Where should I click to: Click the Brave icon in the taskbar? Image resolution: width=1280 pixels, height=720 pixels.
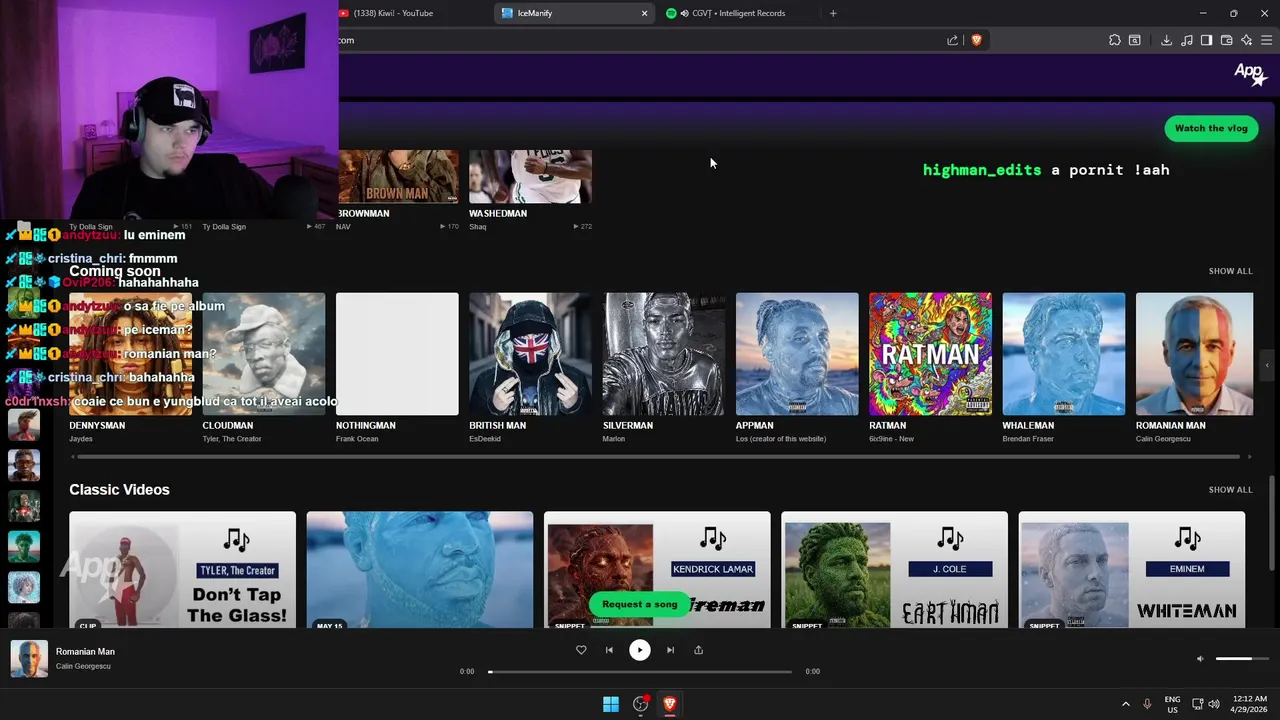tap(670, 704)
